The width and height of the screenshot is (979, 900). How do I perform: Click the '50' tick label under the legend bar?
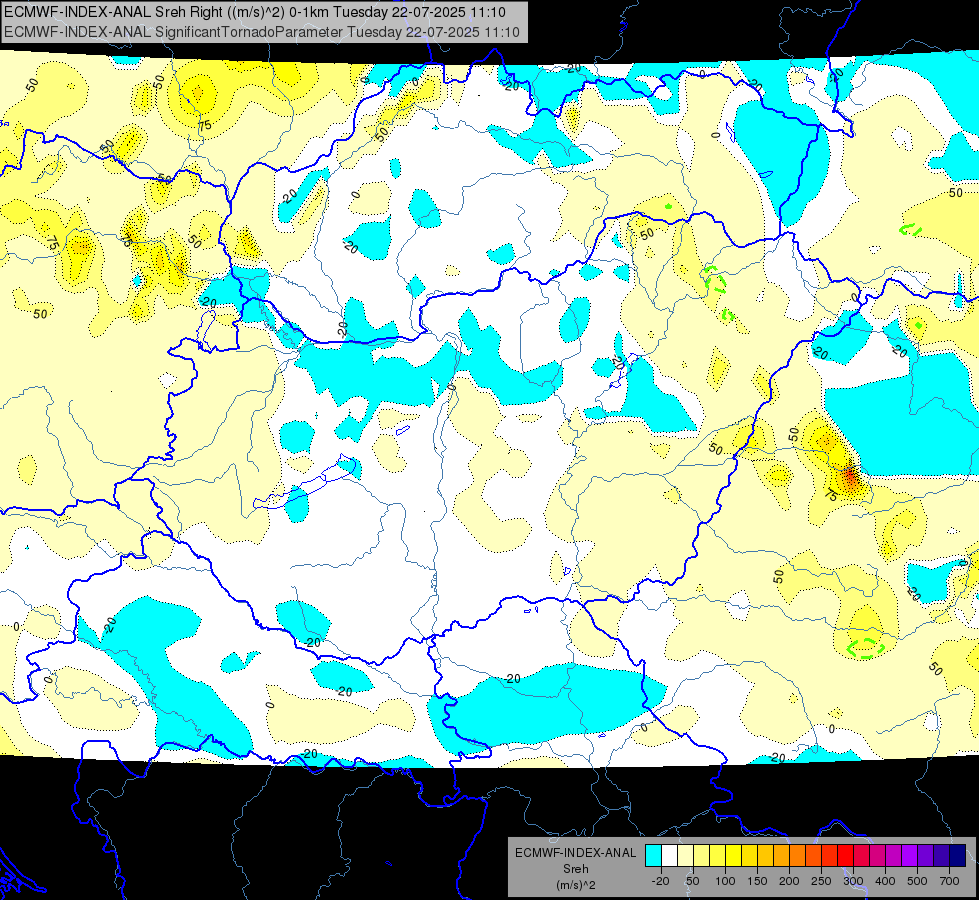692,881
